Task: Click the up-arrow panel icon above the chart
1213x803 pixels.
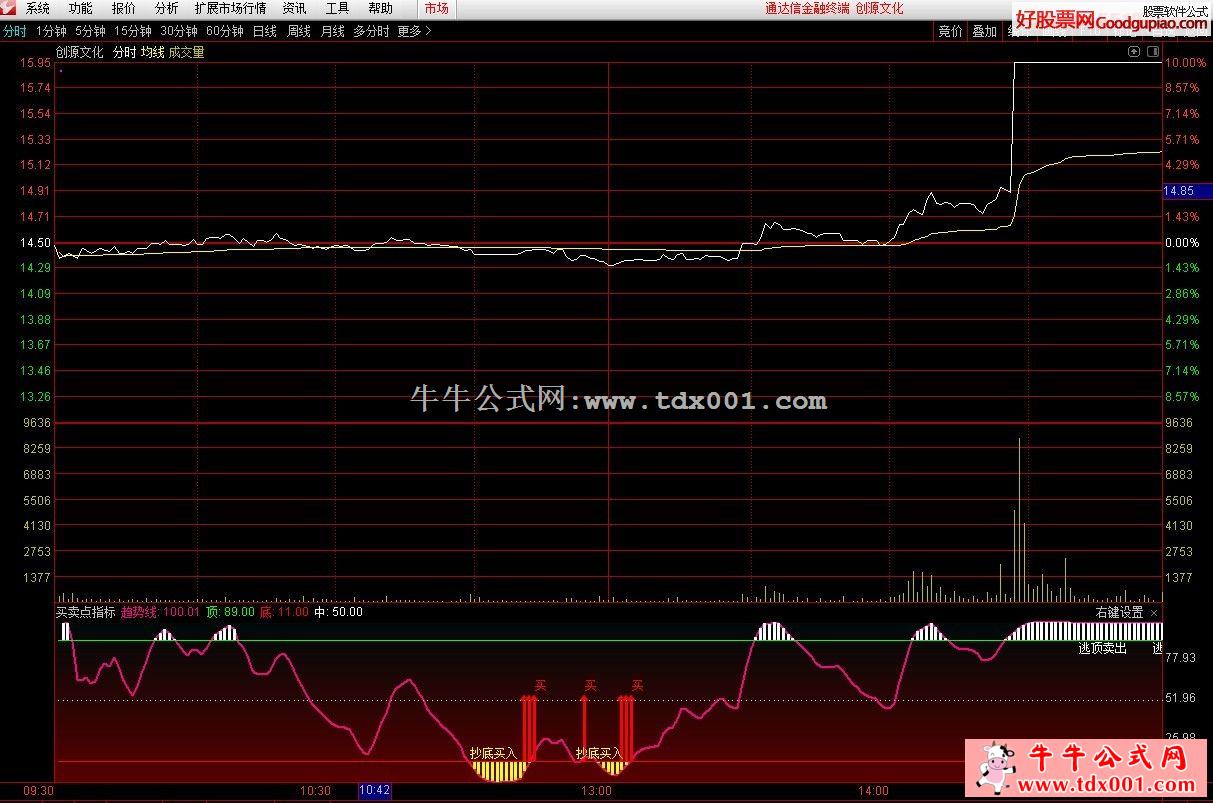Action: click(x=1134, y=51)
